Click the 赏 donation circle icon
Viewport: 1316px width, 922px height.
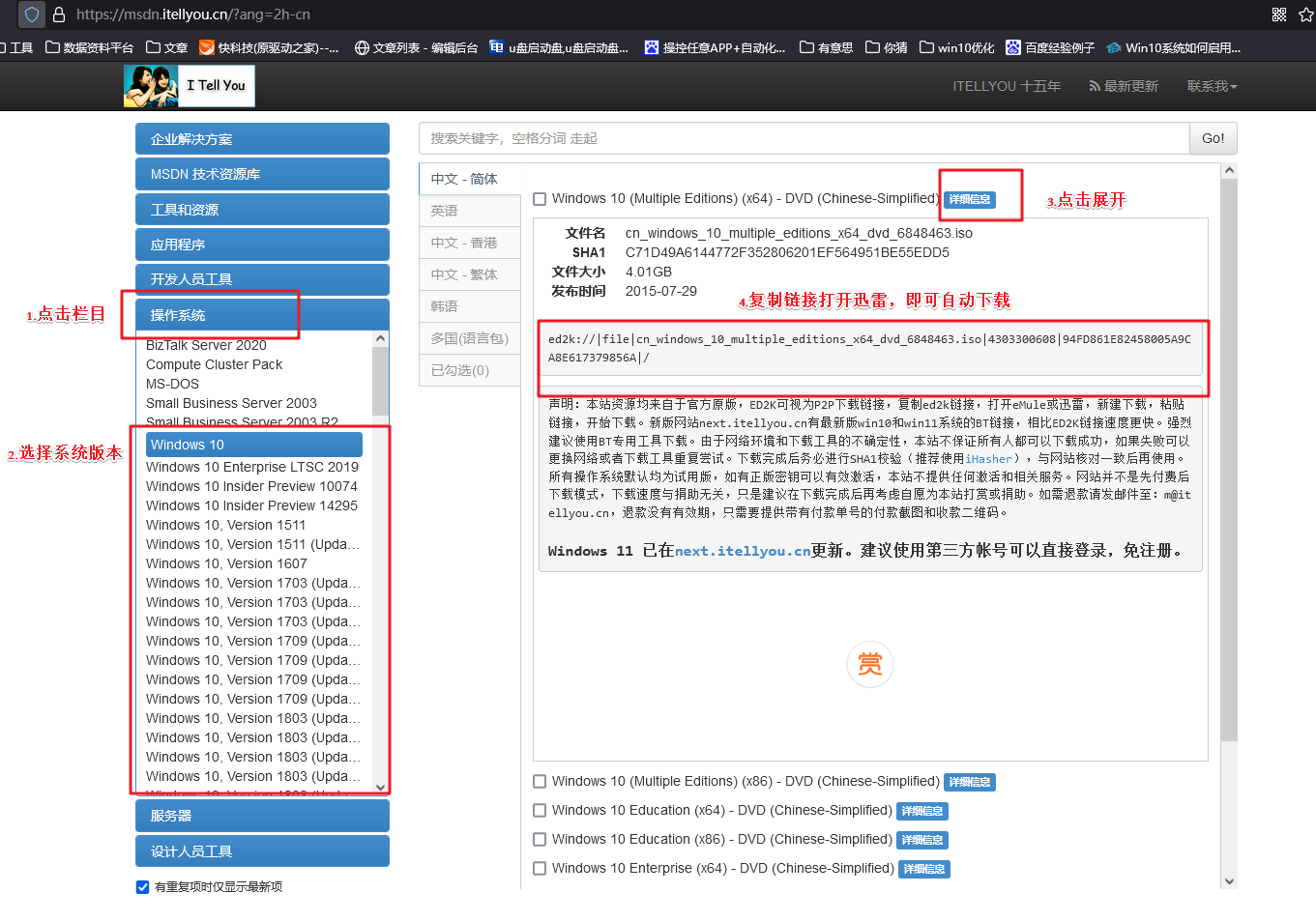click(x=869, y=665)
